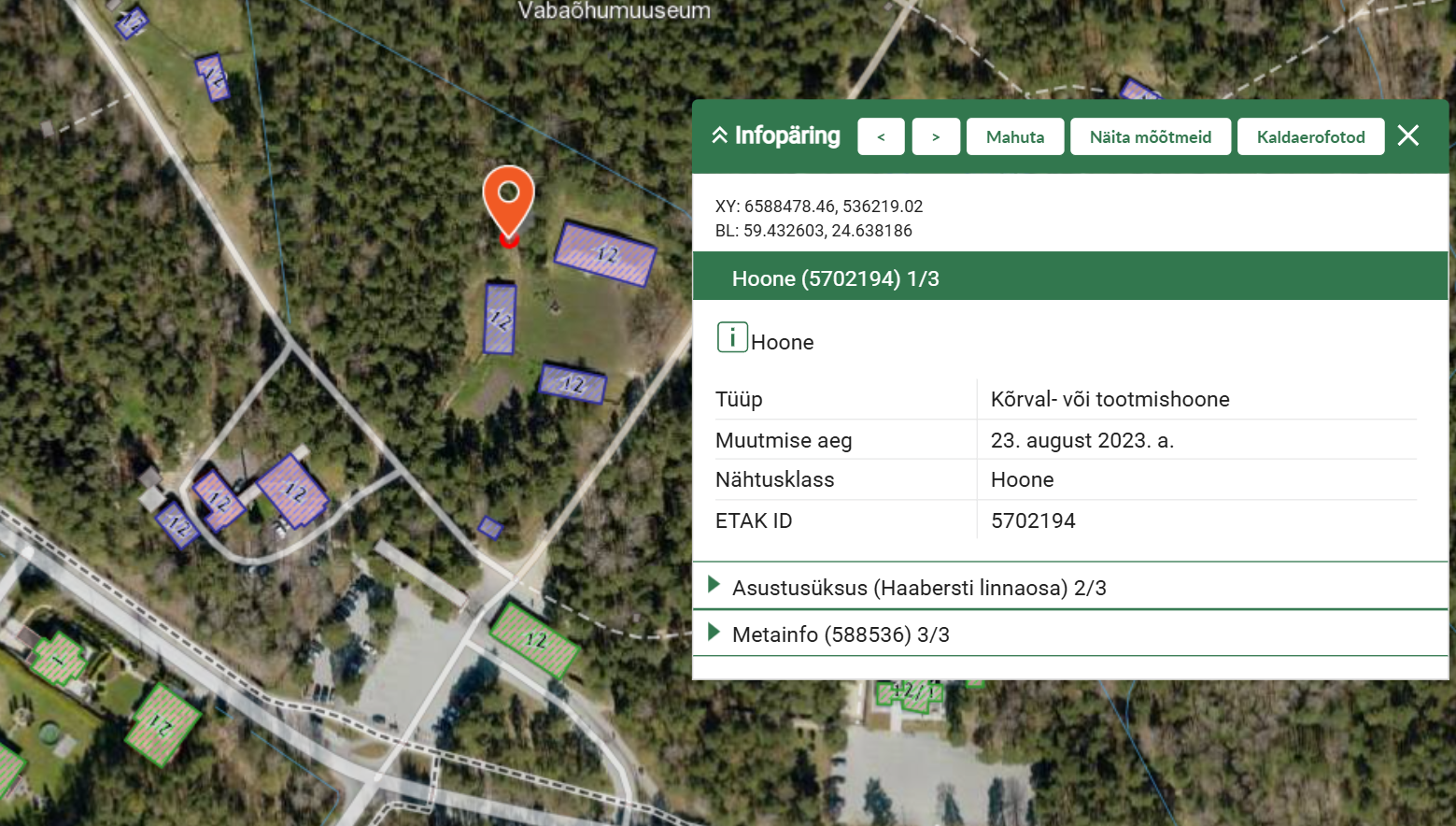Click the XY coordinates text line
The width and height of the screenshot is (1456, 826).
(x=818, y=206)
